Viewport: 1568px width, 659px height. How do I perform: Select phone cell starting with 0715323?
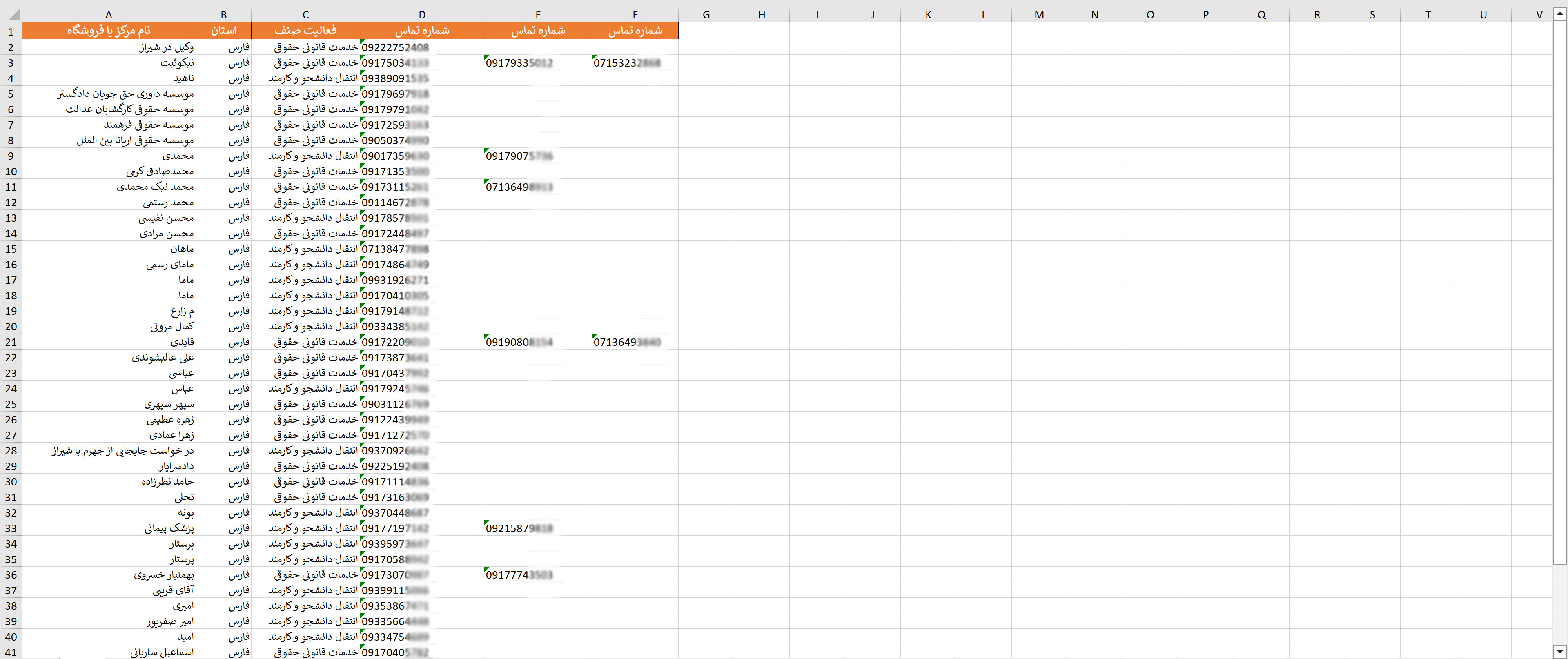(635, 63)
